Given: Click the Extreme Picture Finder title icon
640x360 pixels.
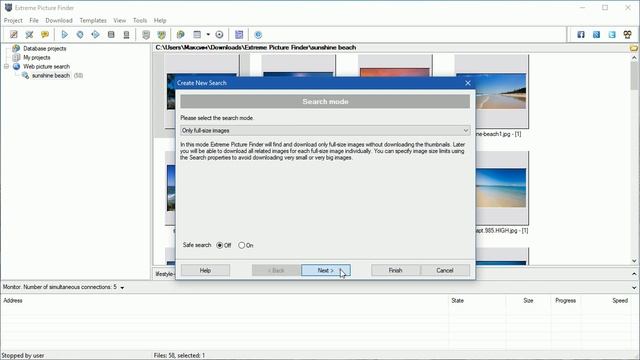Looking at the screenshot, I should (8, 8).
